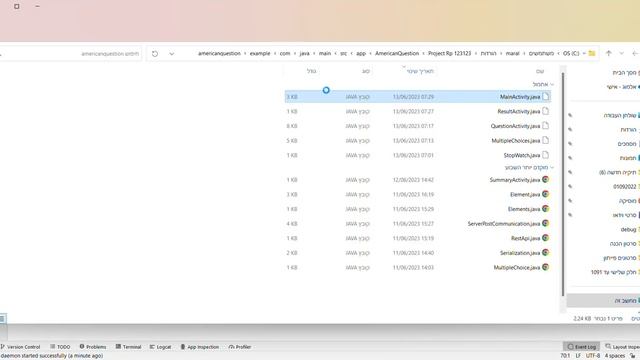Click the QuestionActivity.java file icon
This screenshot has width=640, height=360.
546,126
